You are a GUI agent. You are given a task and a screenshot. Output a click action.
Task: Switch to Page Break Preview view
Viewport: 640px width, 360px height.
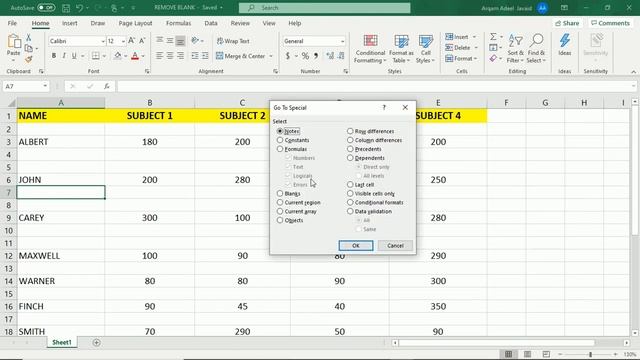[546, 354]
